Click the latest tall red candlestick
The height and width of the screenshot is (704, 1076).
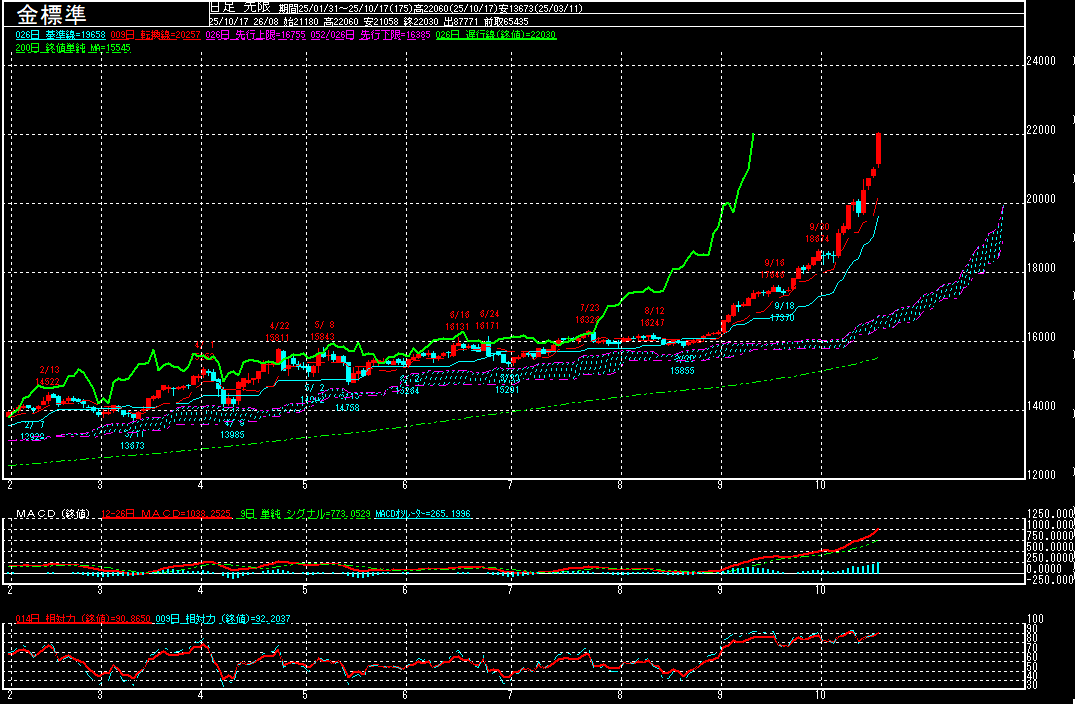[878, 148]
